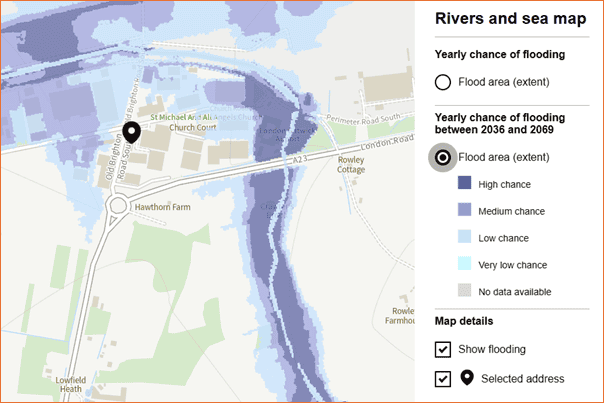Click the Hawthorn Farm label on map

click(163, 207)
